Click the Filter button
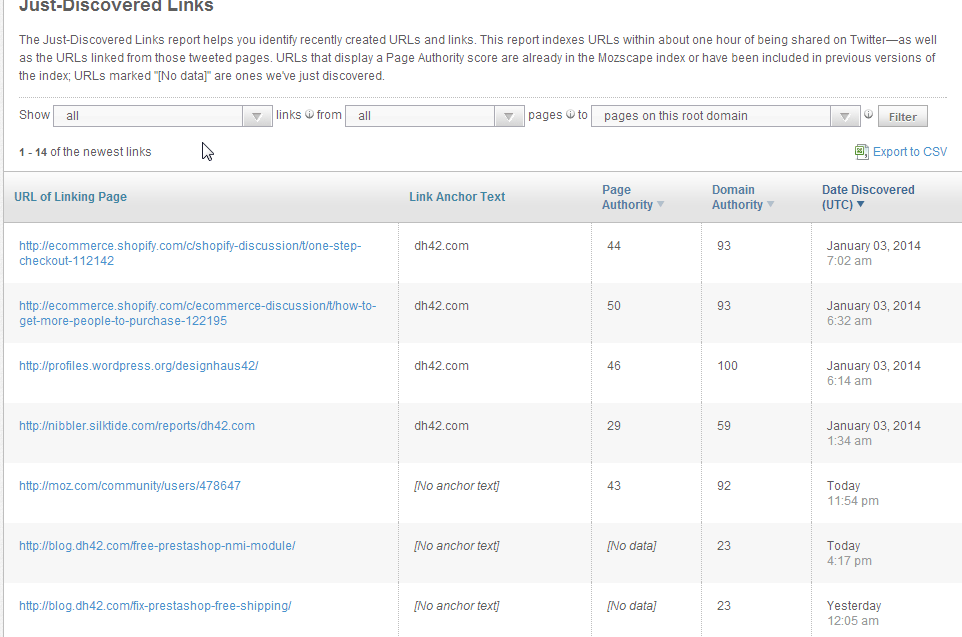The image size is (962, 637). (x=902, y=117)
